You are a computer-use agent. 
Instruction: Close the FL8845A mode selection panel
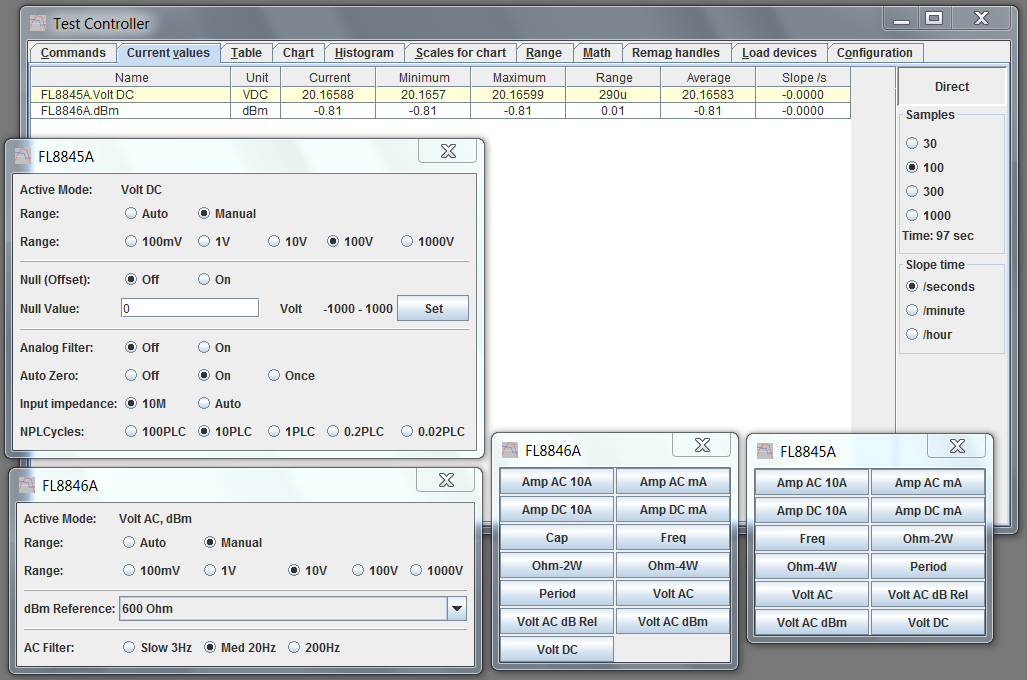pyautogui.click(x=957, y=447)
